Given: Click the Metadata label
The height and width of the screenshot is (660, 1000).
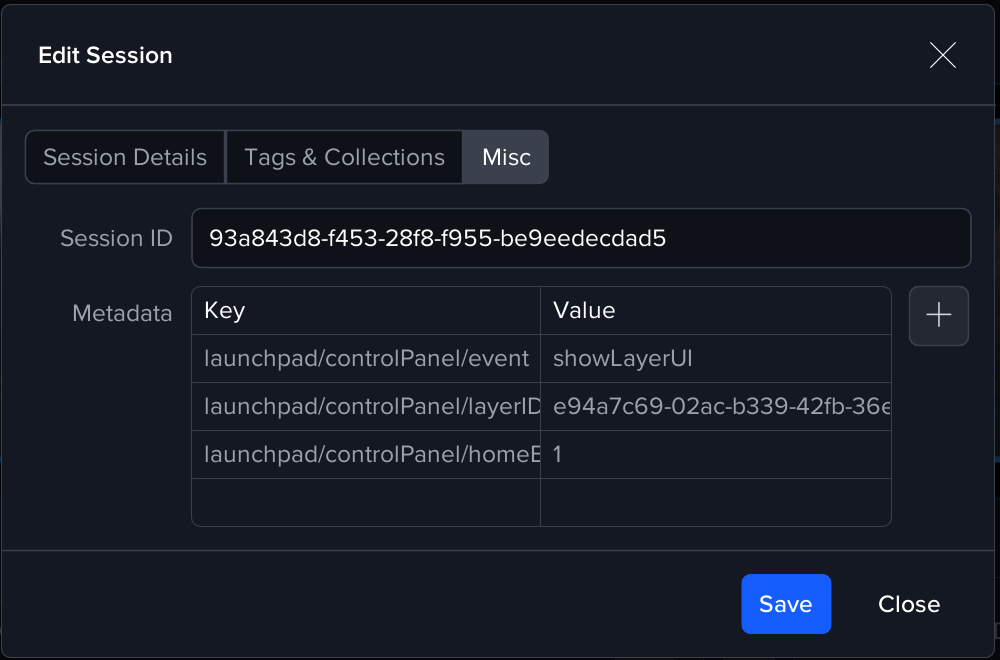Looking at the screenshot, I should pos(122,313).
